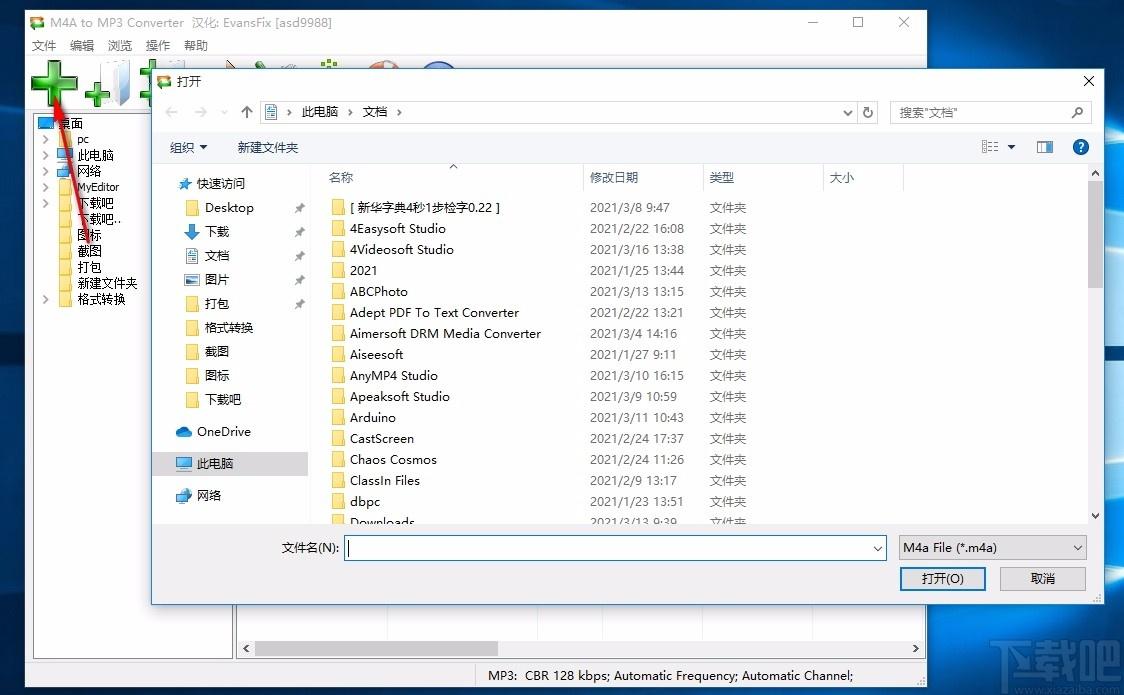Click the folder icon beside Aiseesoft
Viewport: 1124px width, 695px height.
pos(338,355)
